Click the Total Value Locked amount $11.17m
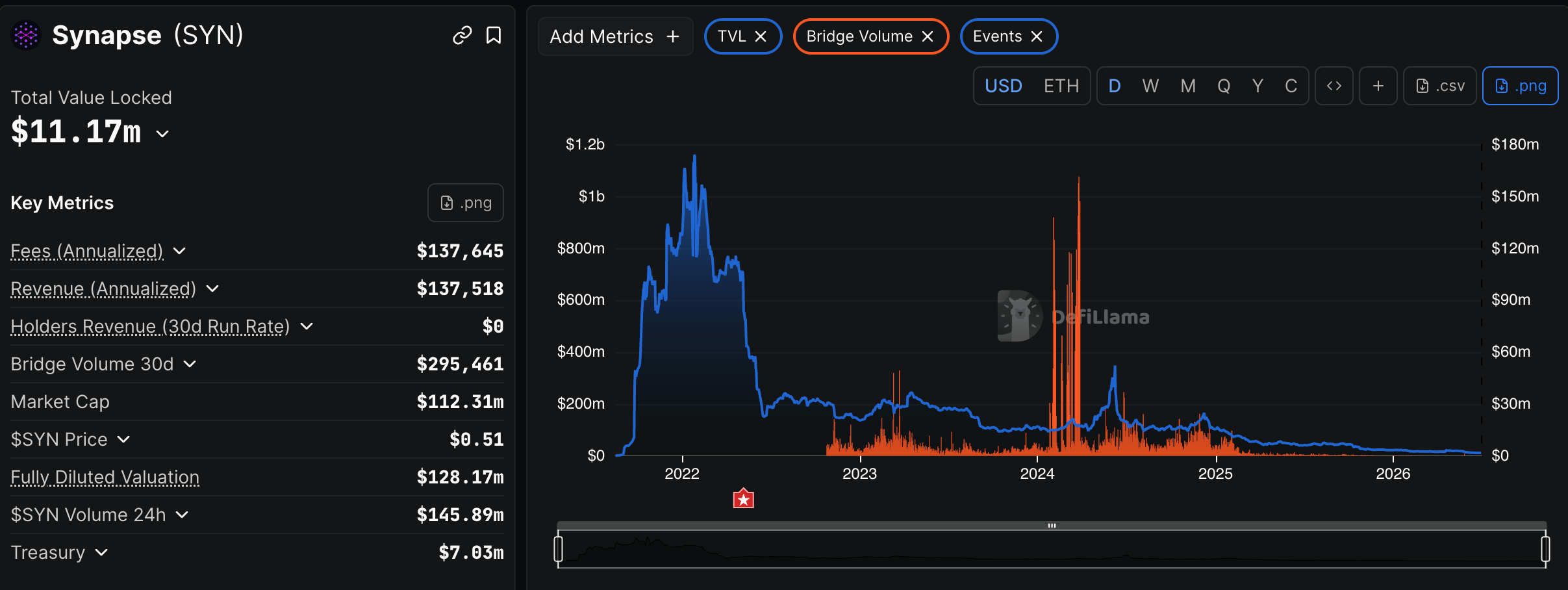Image resolution: width=1568 pixels, height=590 pixels. tap(76, 132)
